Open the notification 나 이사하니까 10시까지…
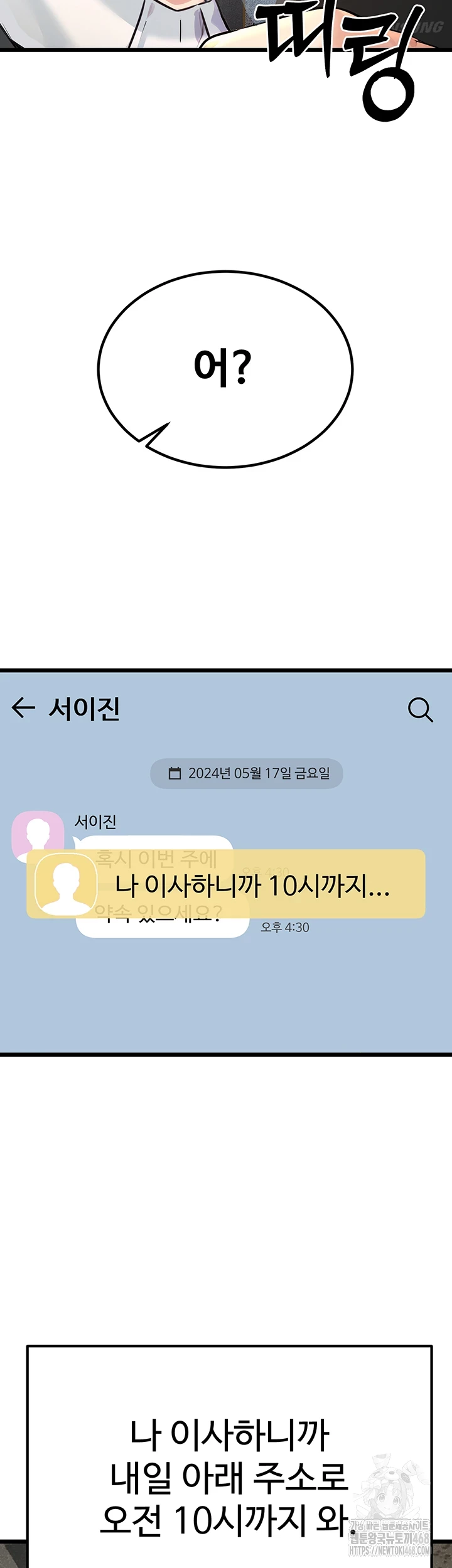The height and width of the screenshot is (1568, 452). 226,884
